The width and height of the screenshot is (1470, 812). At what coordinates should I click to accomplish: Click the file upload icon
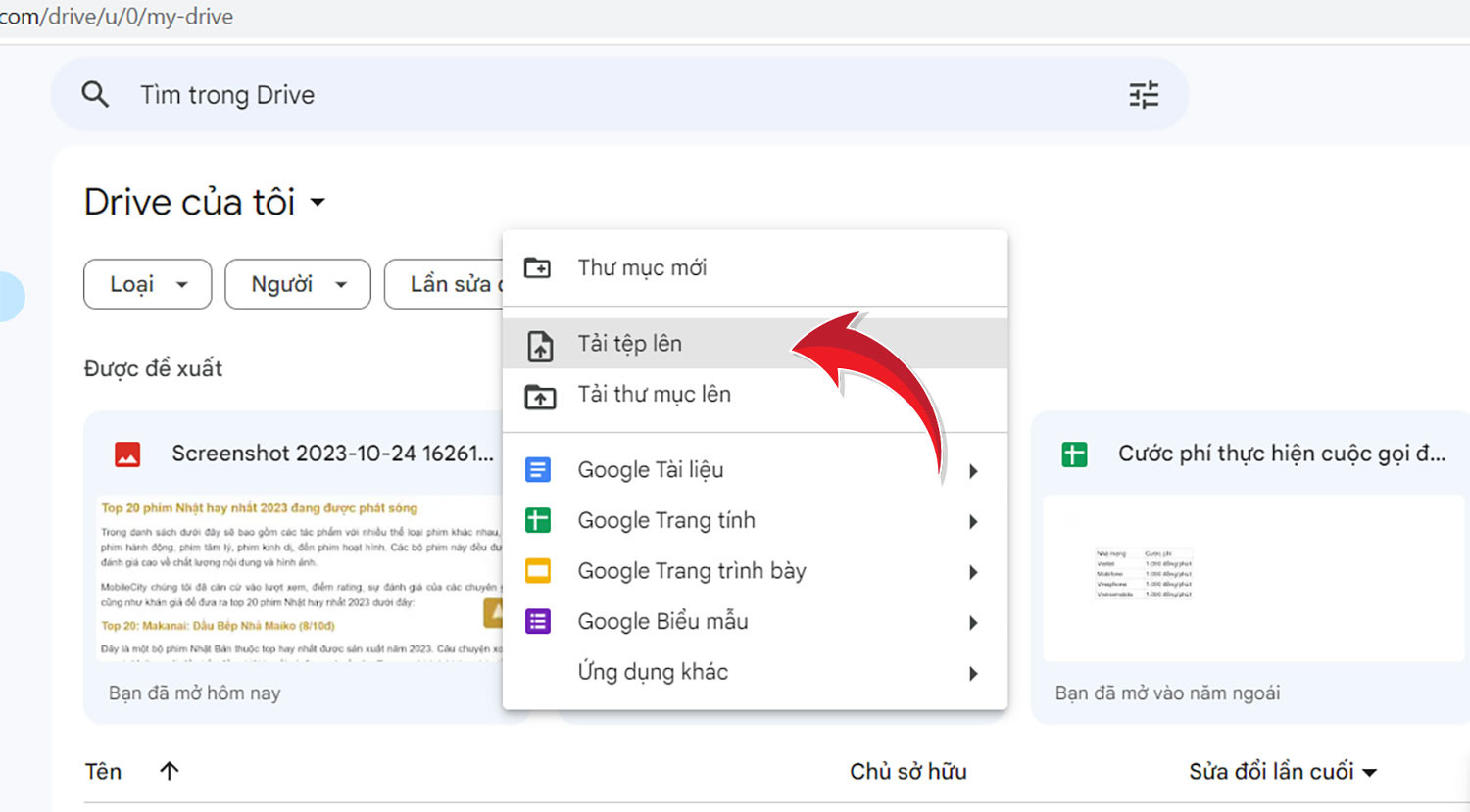pos(540,345)
